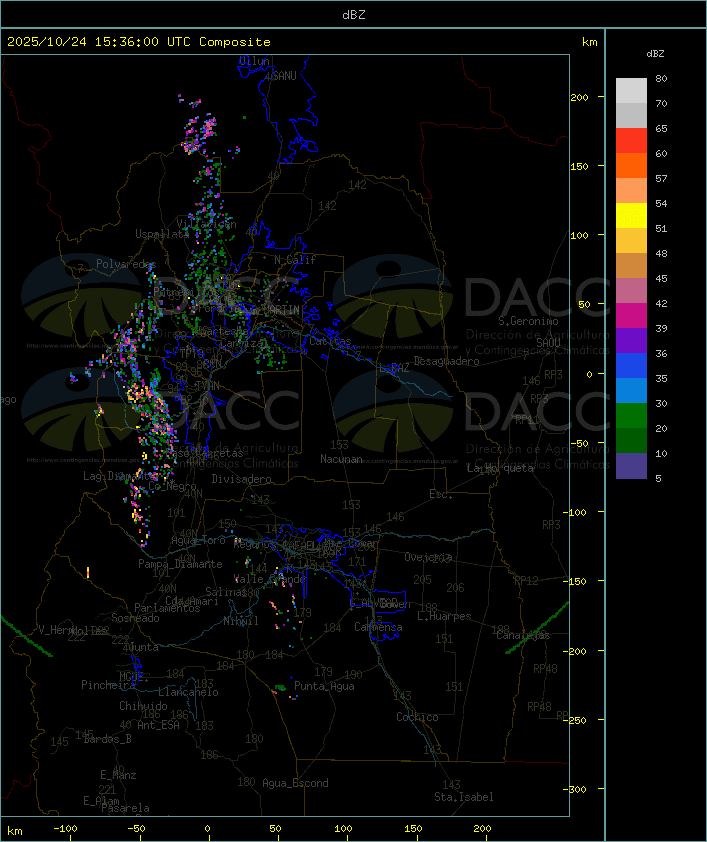
Task: Click the 200 tick on vertical km axis
Action: (x=579, y=97)
